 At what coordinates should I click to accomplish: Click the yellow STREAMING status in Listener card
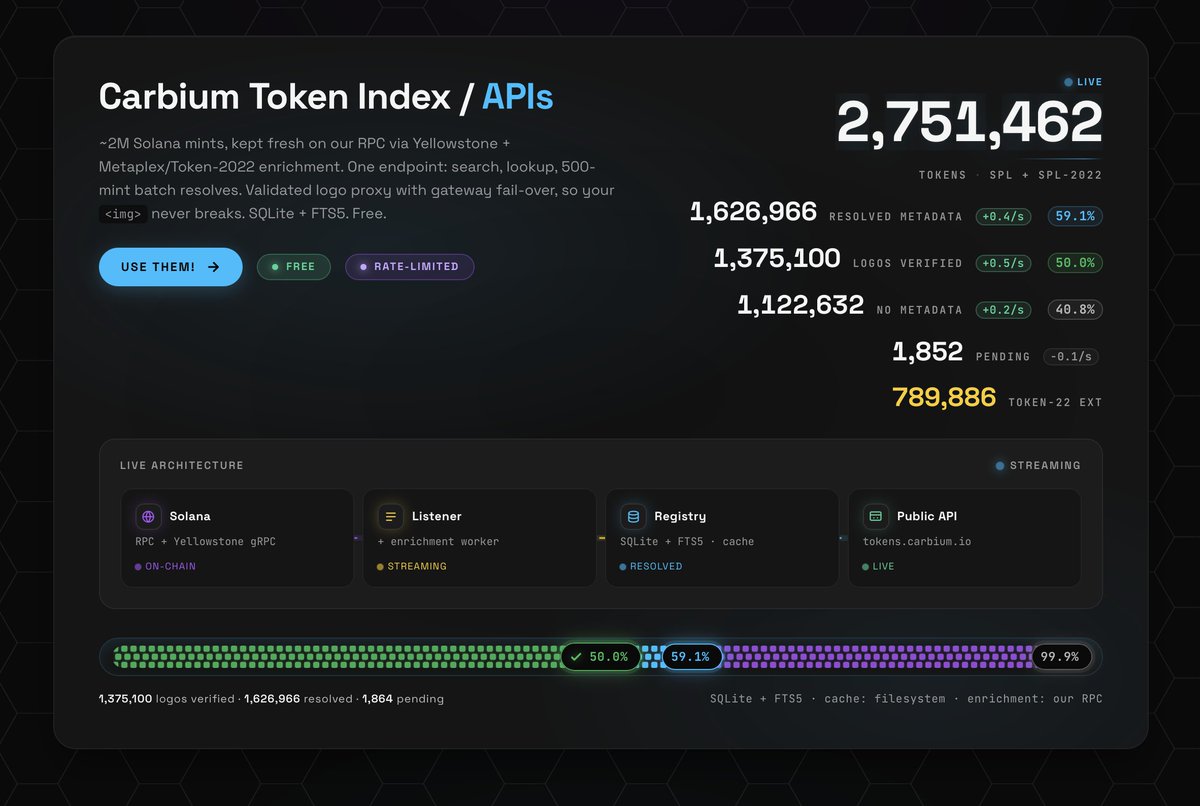point(412,566)
